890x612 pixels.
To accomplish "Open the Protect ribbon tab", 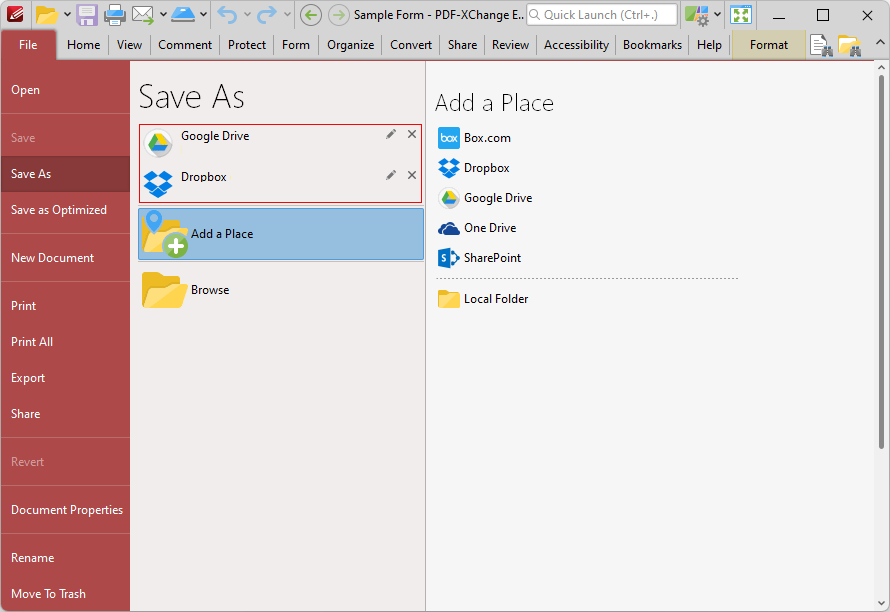I will 247,45.
